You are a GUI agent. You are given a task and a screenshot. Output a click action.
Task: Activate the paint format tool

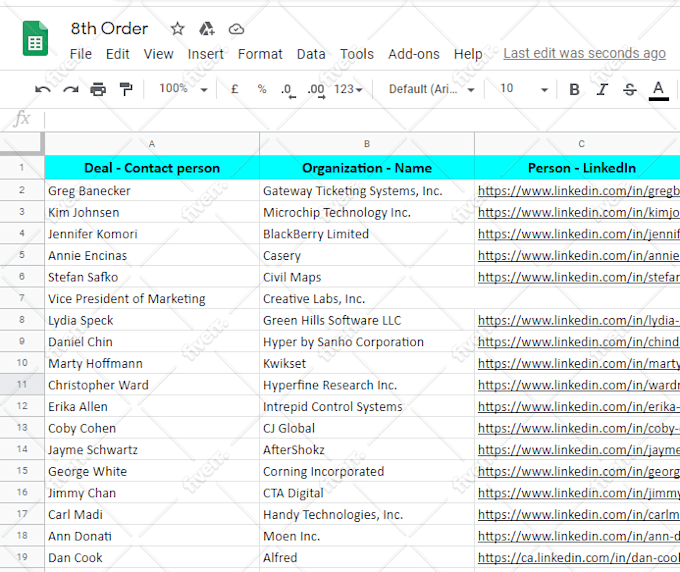click(x=126, y=89)
